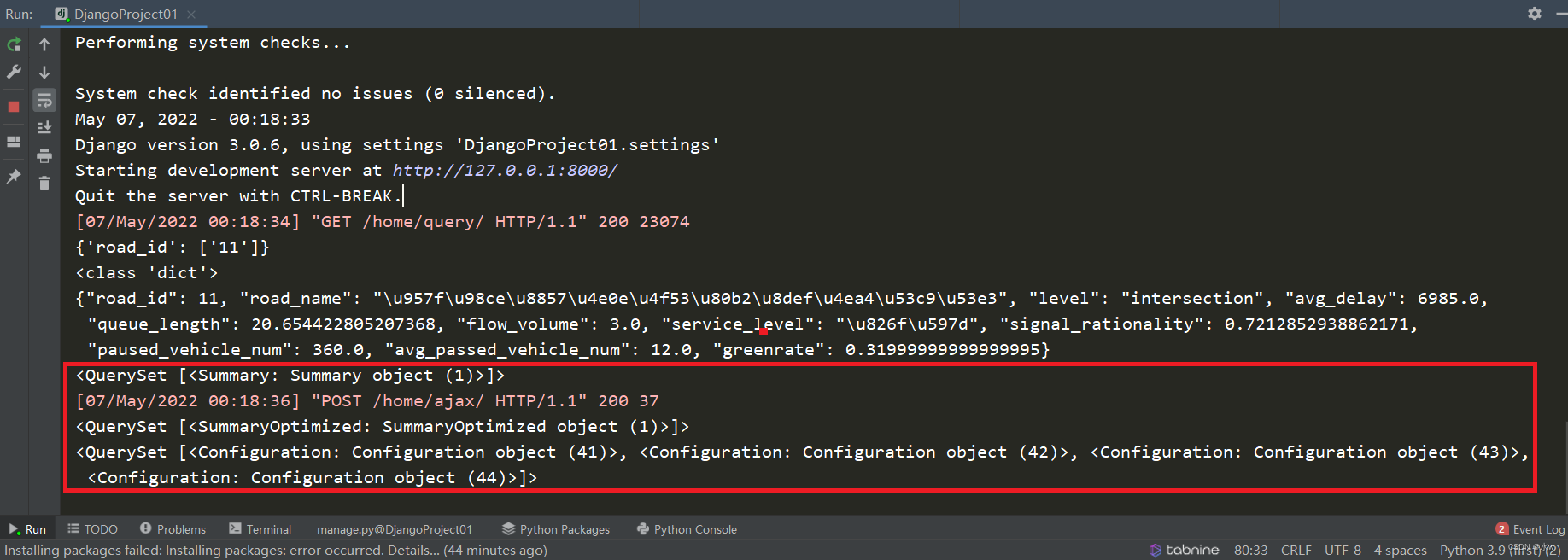Click the GET /home/query/ log line
Screen dimensions: 1568x560
click(383, 221)
